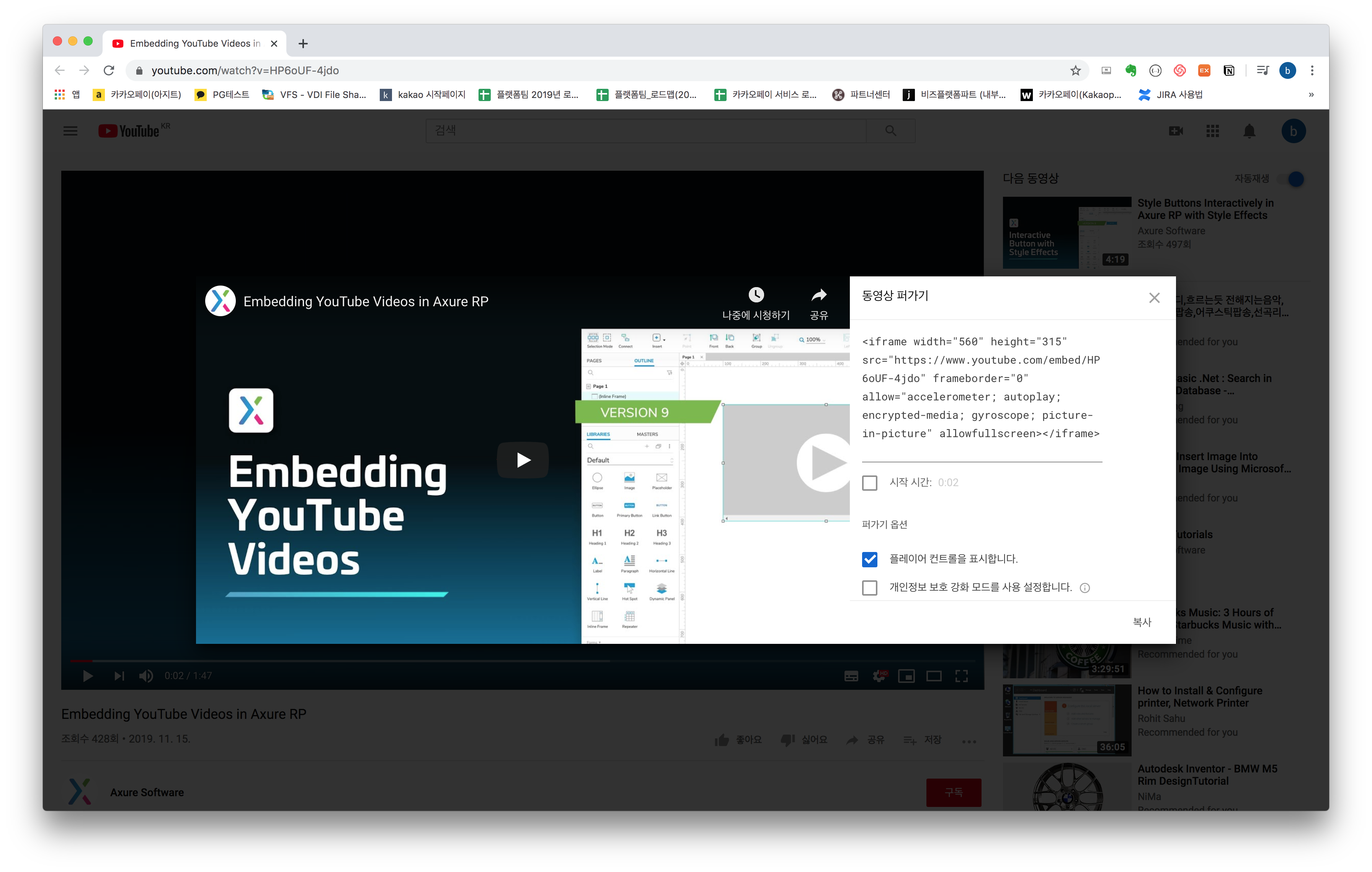Bookmark the page with the star icon
Screen dimensions: 1372x872
click(1075, 71)
